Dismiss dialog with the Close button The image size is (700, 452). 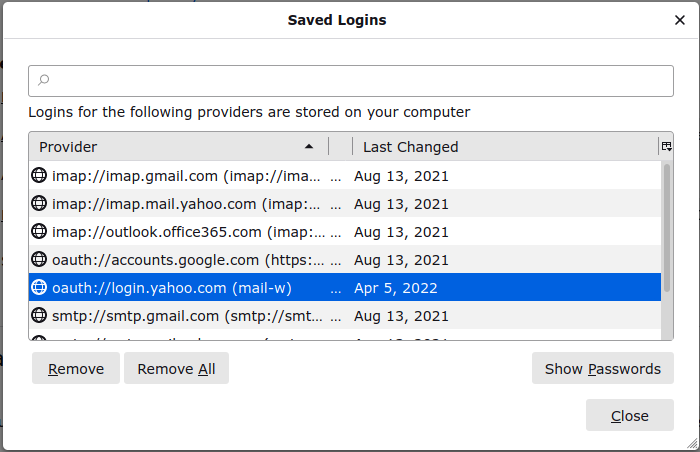(629, 415)
